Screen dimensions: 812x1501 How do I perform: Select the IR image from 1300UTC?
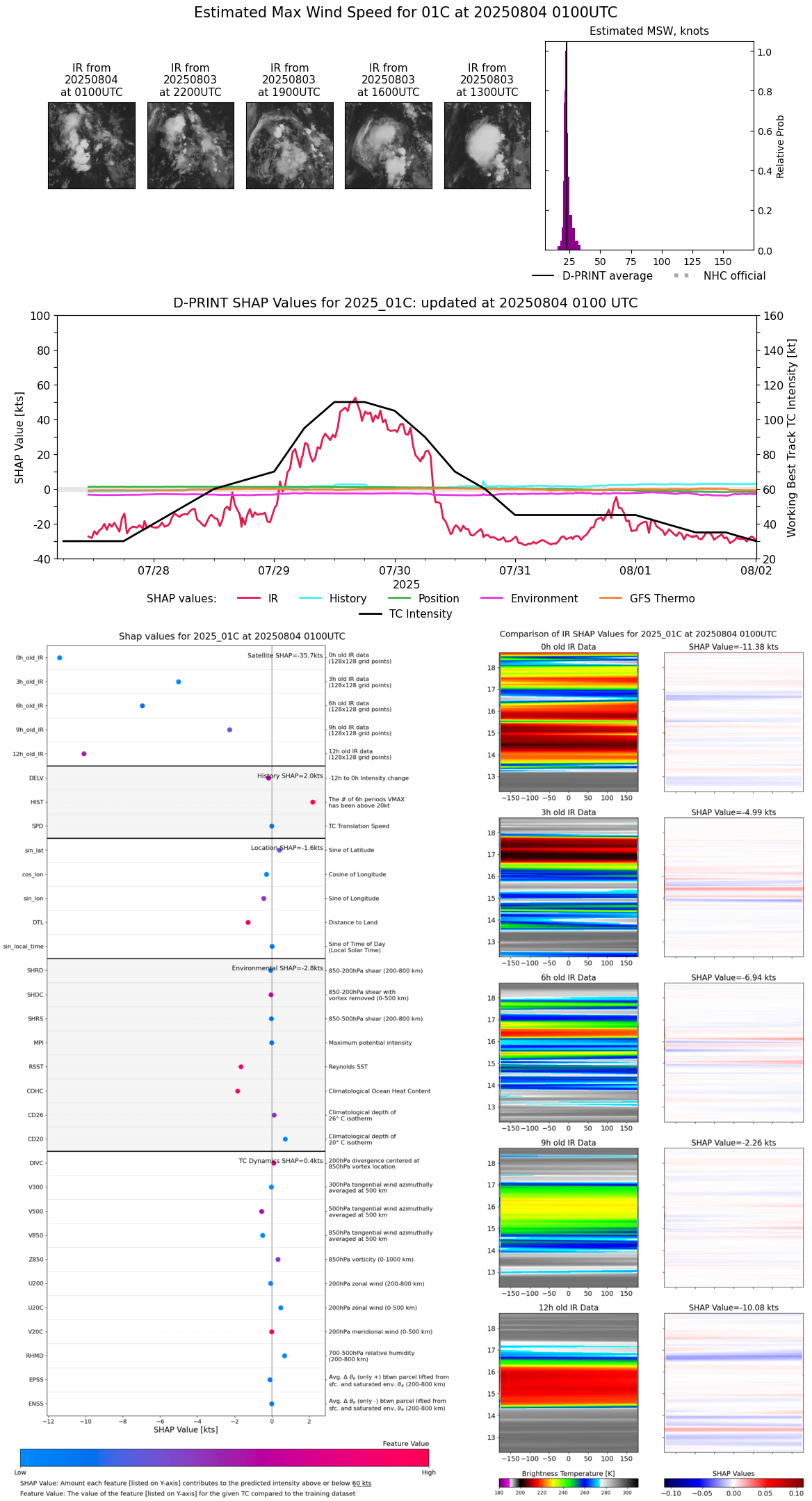point(487,145)
